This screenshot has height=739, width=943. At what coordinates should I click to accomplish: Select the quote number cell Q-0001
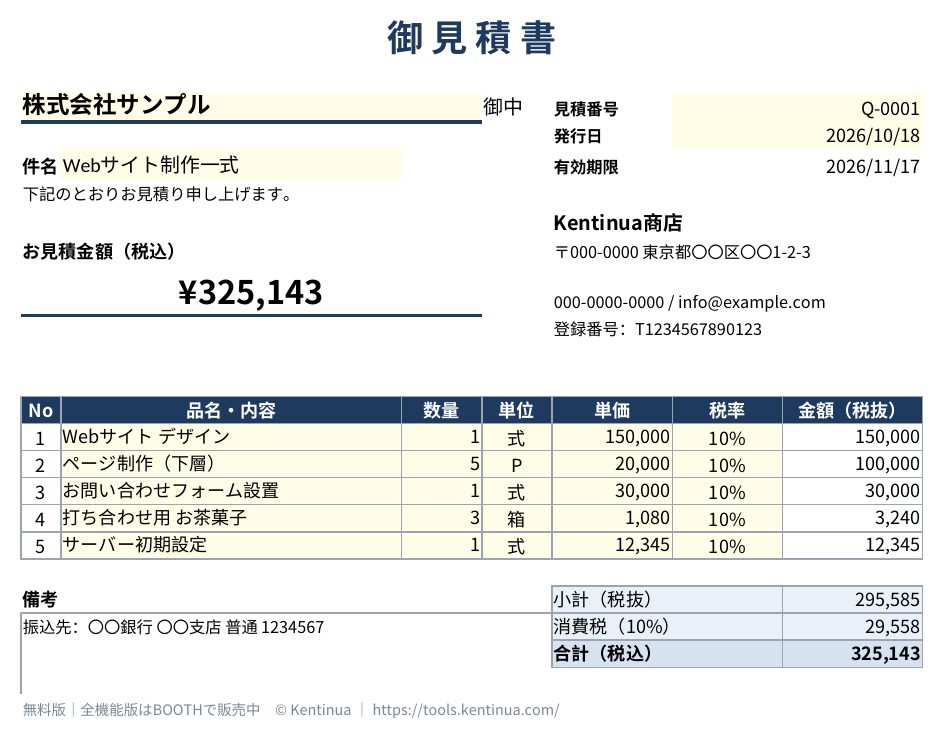tap(796, 108)
